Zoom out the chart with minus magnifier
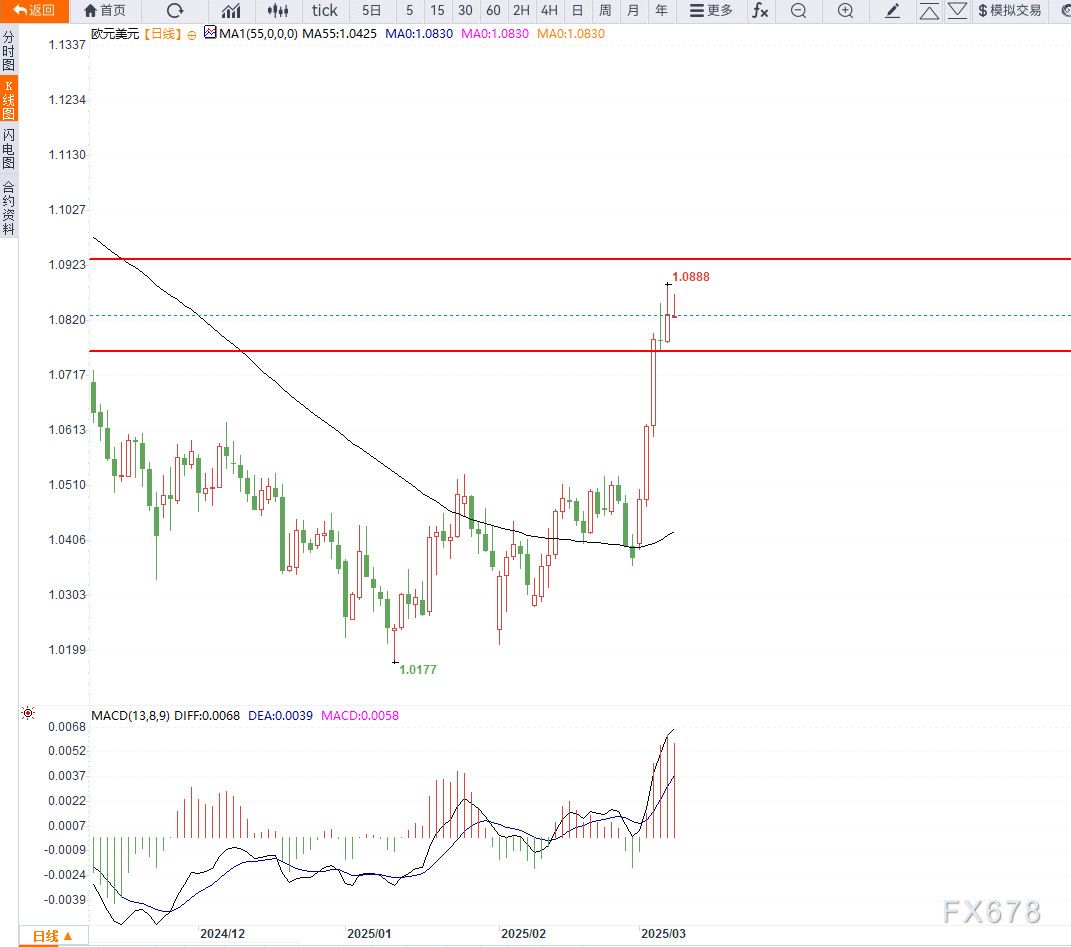 [x=798, y=10]
